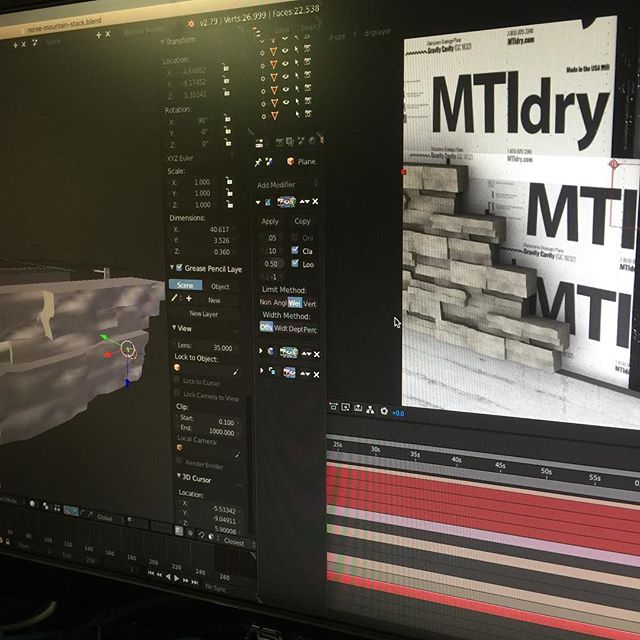Jump to the first frame in Blender timeline

click(151, 573)
